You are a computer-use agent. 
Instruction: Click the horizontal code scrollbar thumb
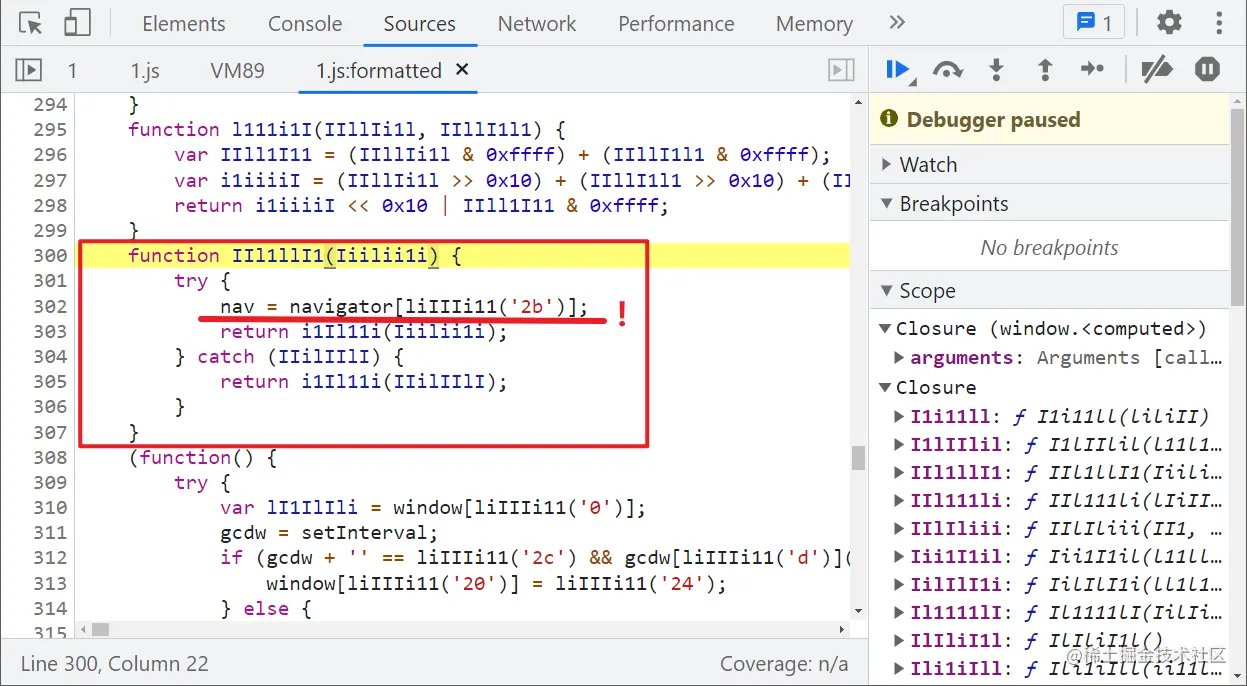coord(100,629)
